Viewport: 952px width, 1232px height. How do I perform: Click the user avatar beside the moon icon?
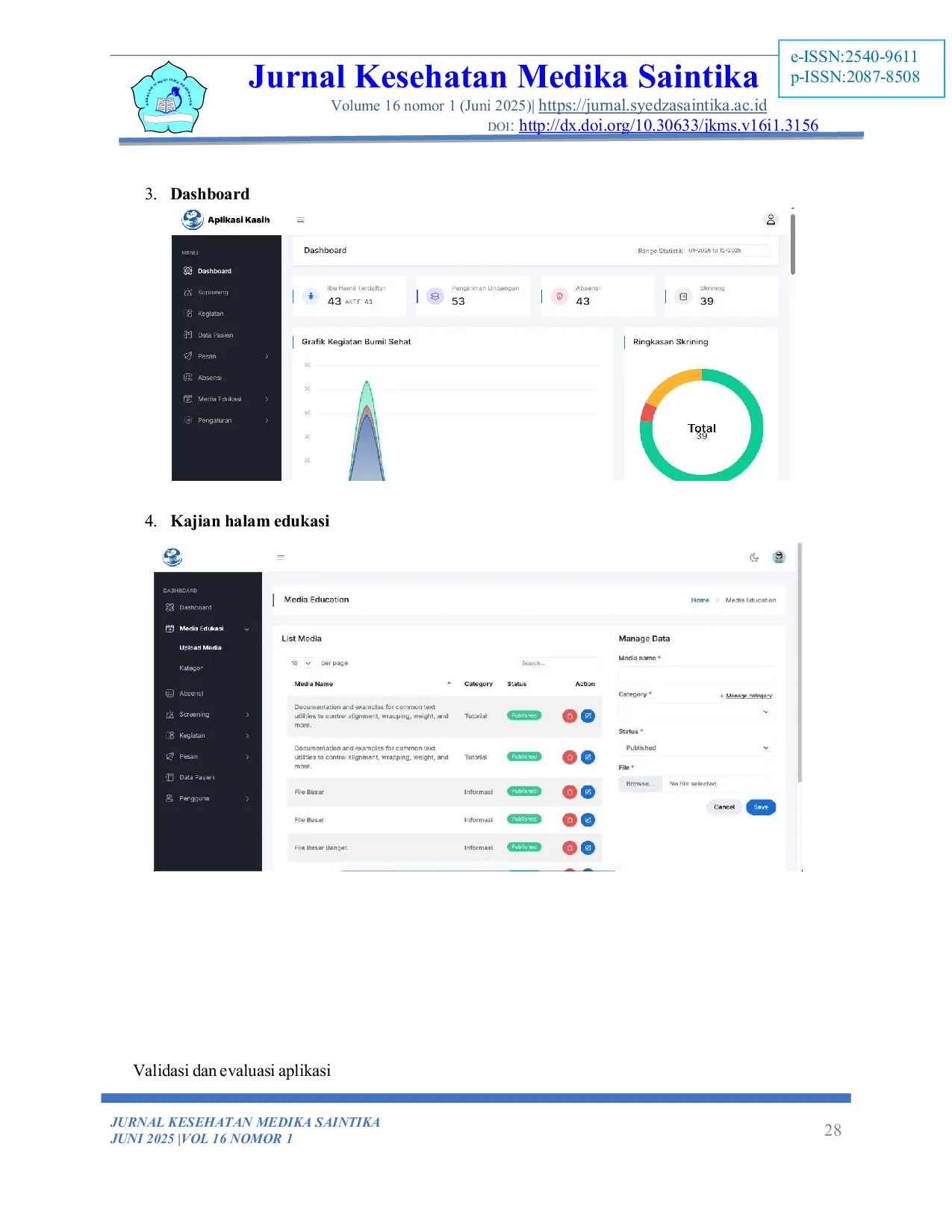point(779,557)
